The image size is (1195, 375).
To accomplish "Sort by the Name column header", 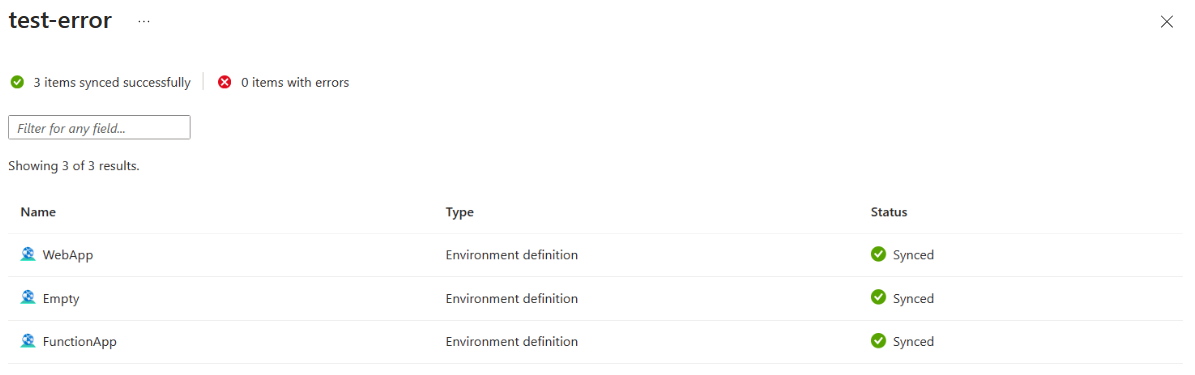I will click(38, 212).
